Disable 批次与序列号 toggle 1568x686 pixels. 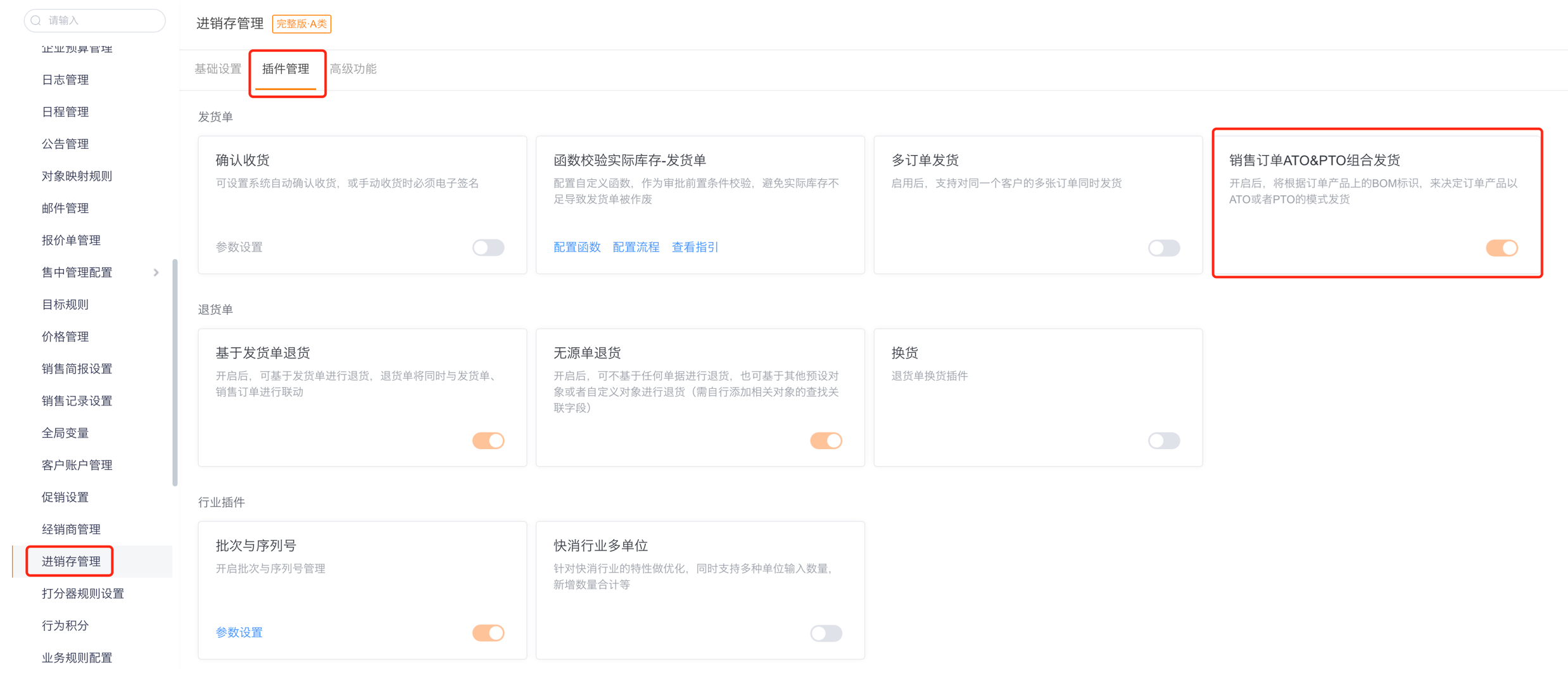coord(488,633)
